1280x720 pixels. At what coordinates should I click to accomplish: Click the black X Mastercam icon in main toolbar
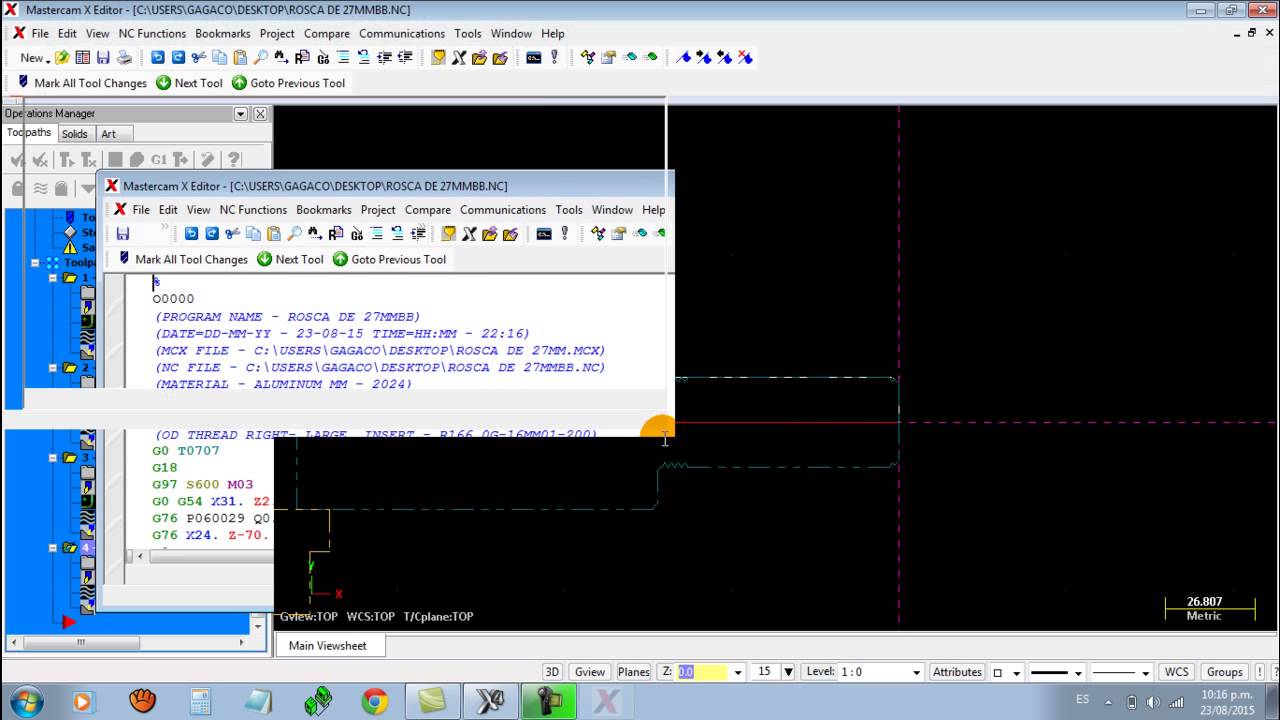pos(459,58)
